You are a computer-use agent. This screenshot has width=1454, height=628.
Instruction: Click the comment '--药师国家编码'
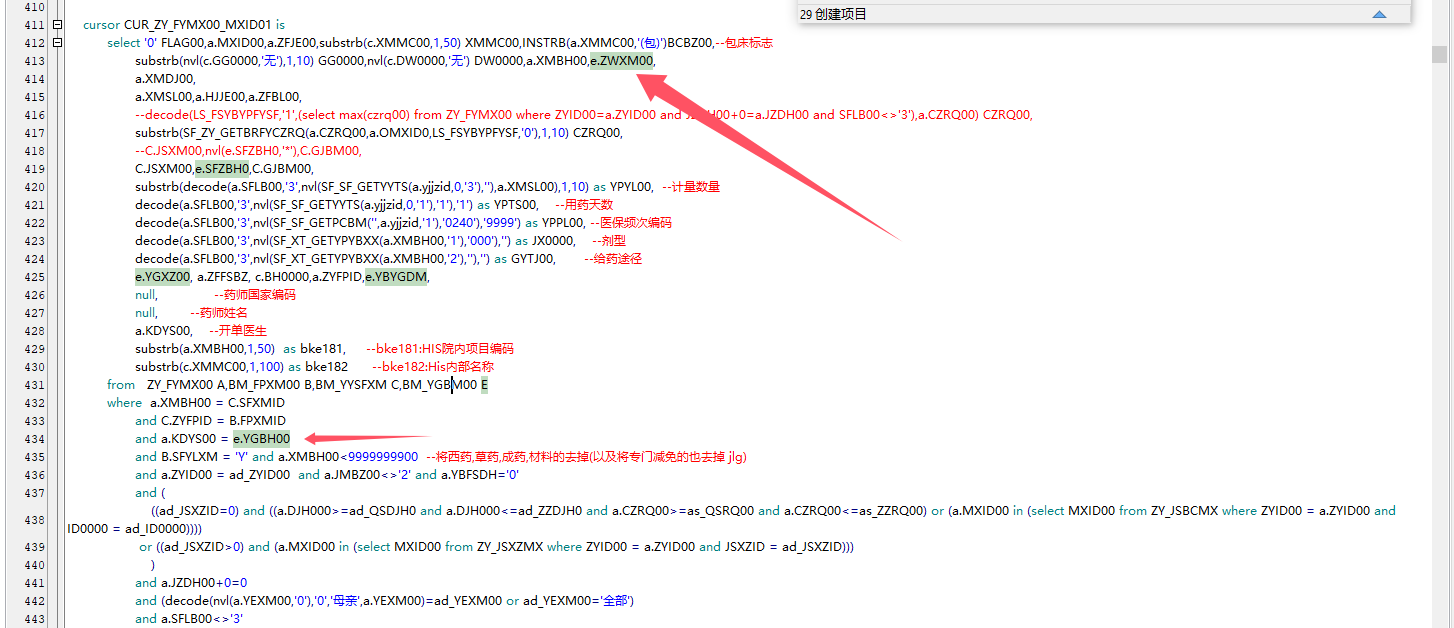tap(255, 295)
